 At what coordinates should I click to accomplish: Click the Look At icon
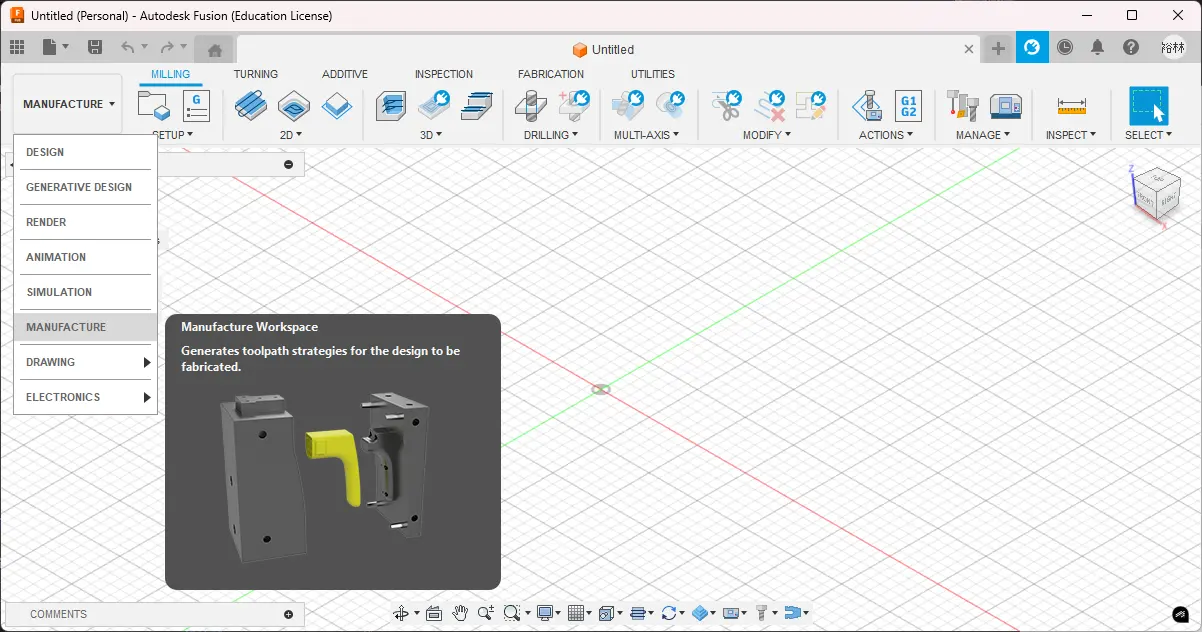tap(434, 613)
